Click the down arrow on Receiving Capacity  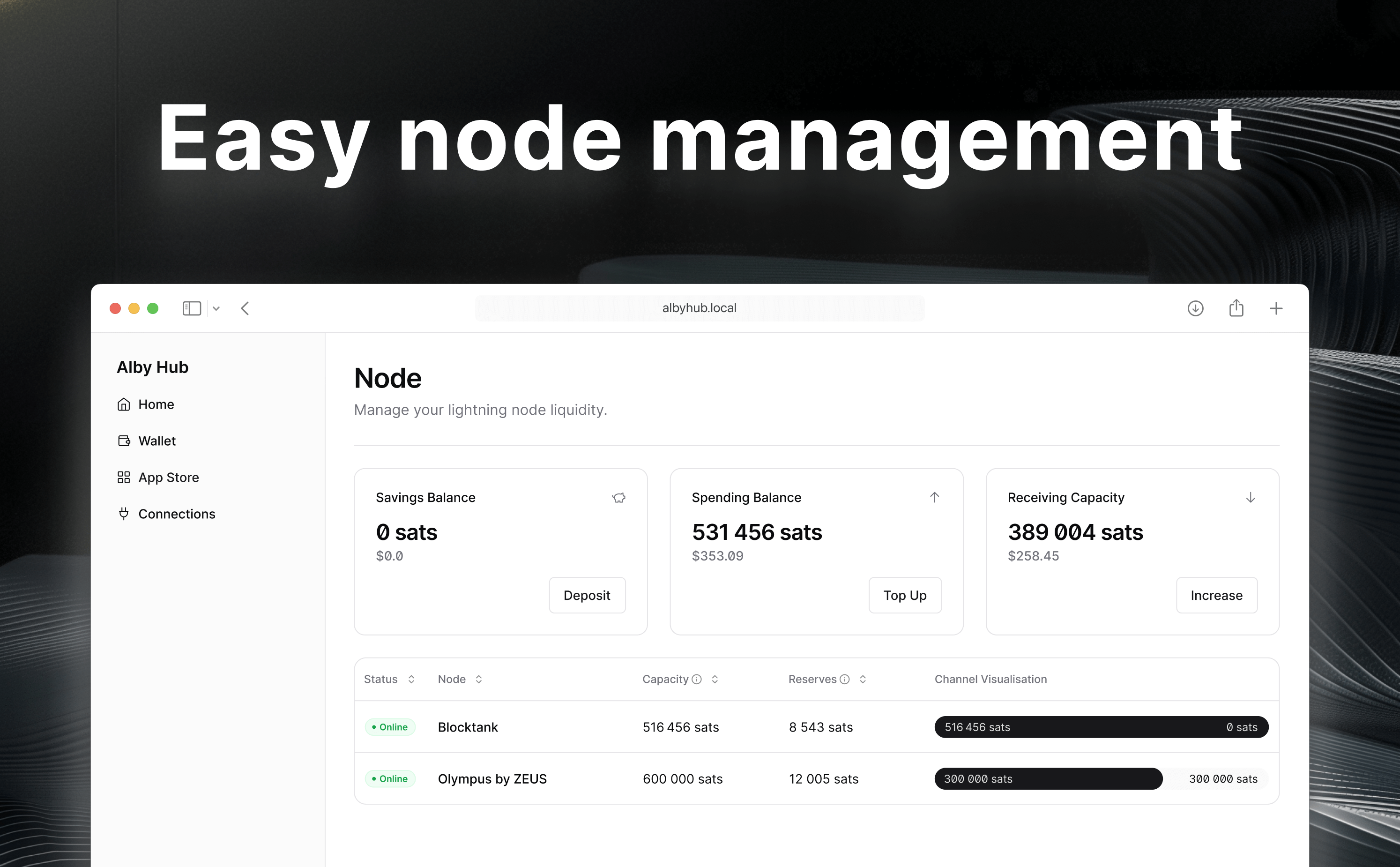1251,497
